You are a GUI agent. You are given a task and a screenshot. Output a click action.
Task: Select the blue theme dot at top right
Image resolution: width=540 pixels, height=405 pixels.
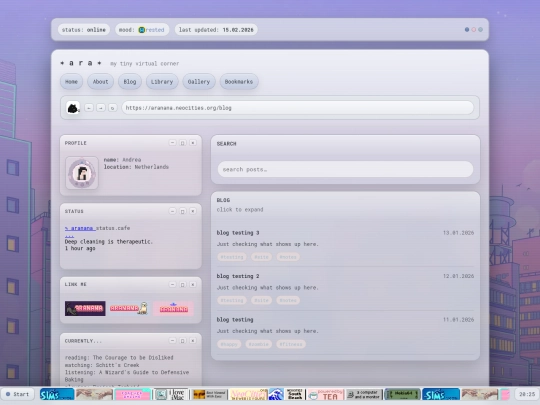click(467, 30)
